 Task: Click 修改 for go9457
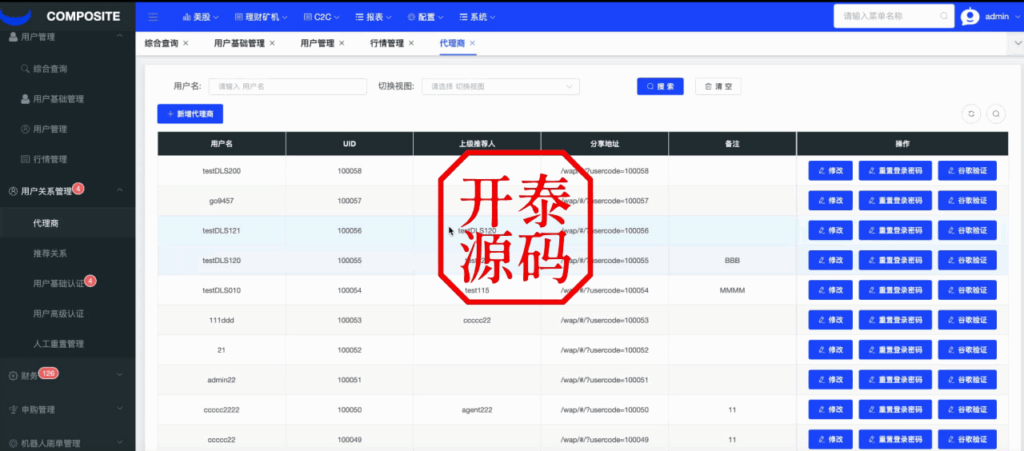[830, 200]
